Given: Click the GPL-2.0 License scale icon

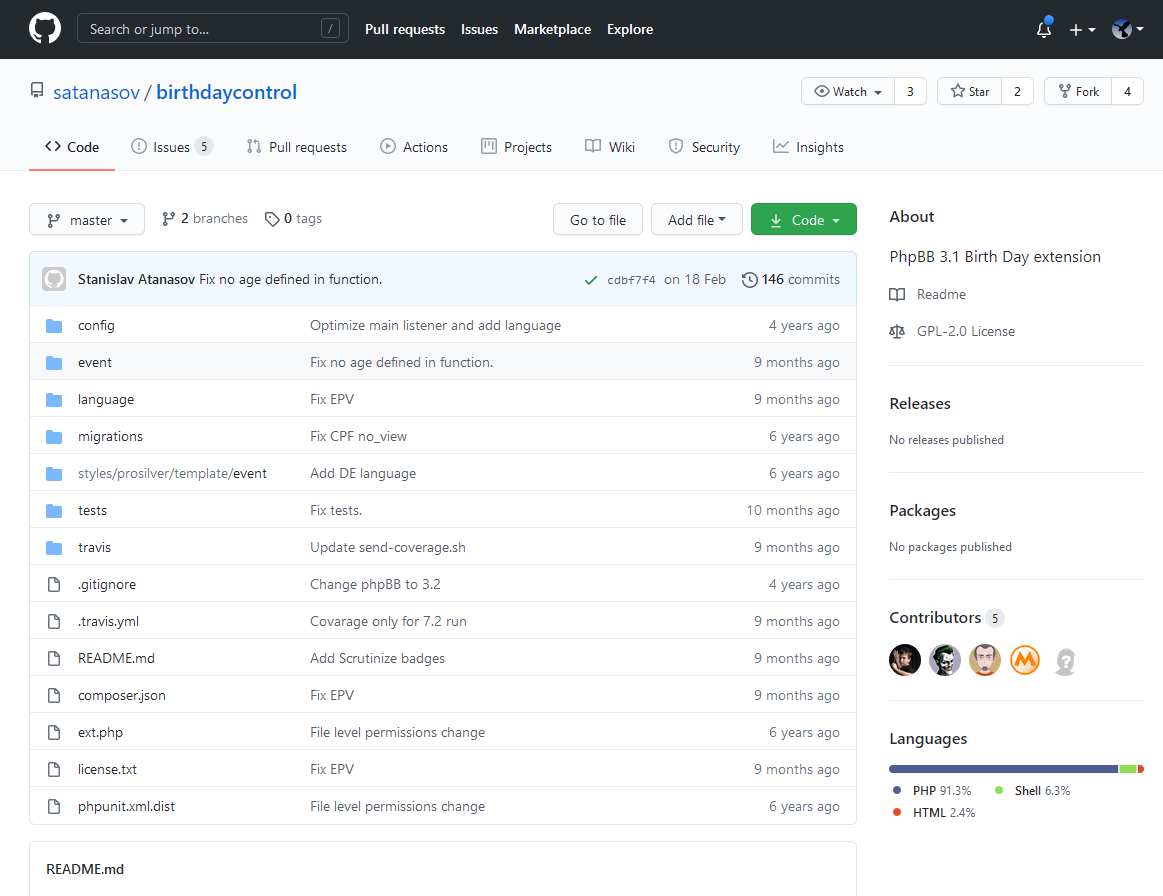Looking at the screenshot, I should tap(897, 332).
